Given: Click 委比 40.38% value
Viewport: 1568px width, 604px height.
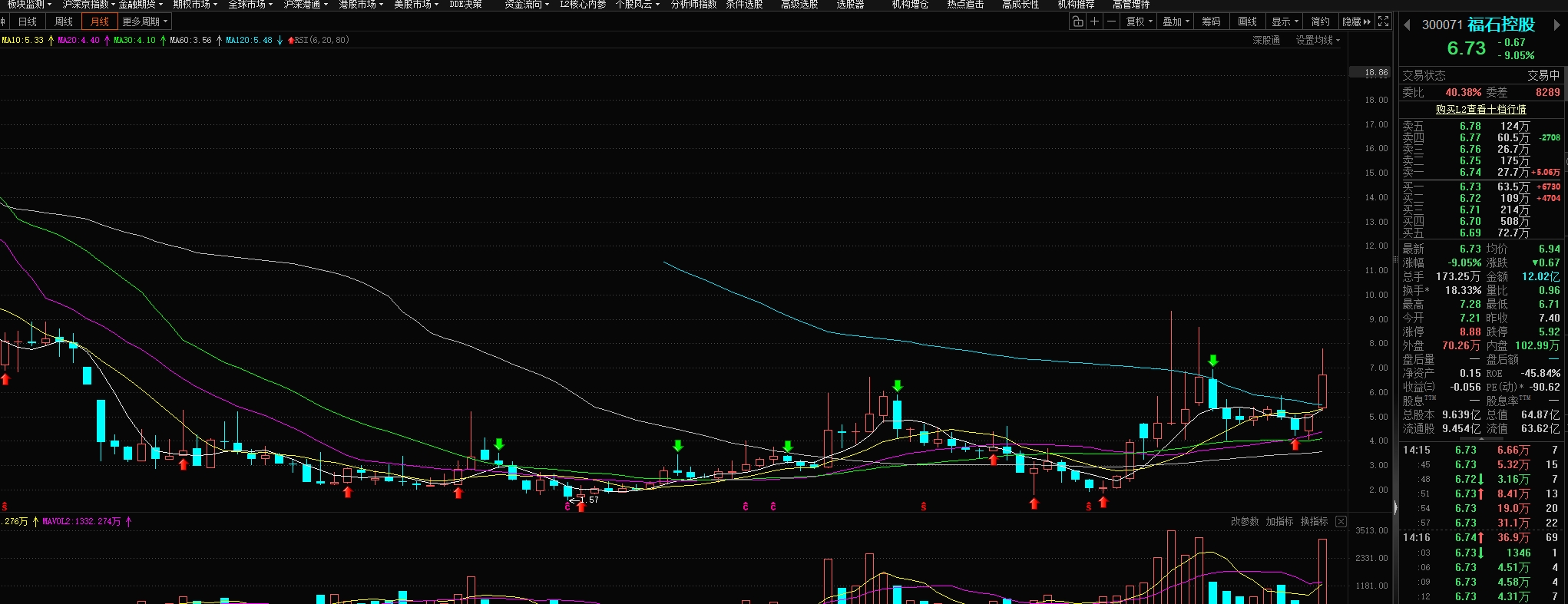Looking at the screenshot, I should (1464, 93).
